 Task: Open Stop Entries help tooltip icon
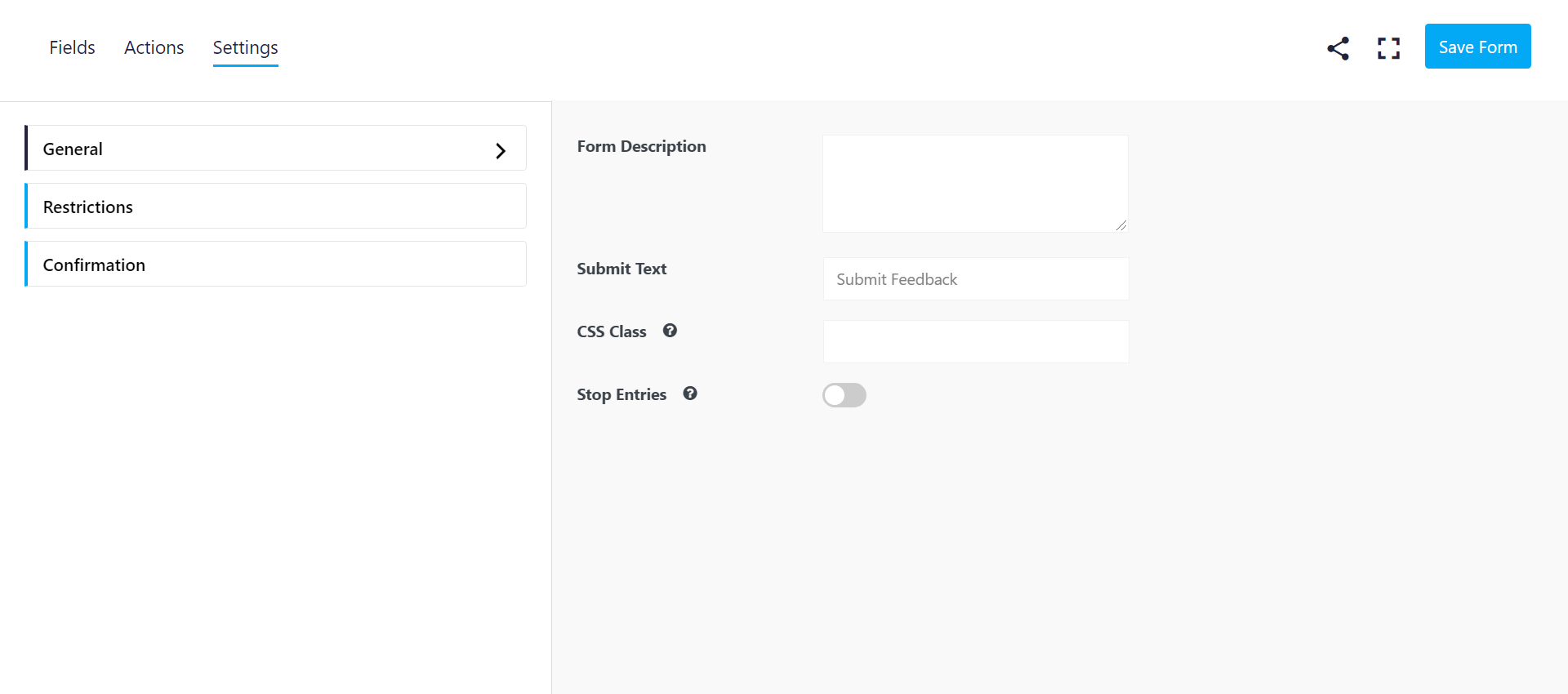(690, 394)
